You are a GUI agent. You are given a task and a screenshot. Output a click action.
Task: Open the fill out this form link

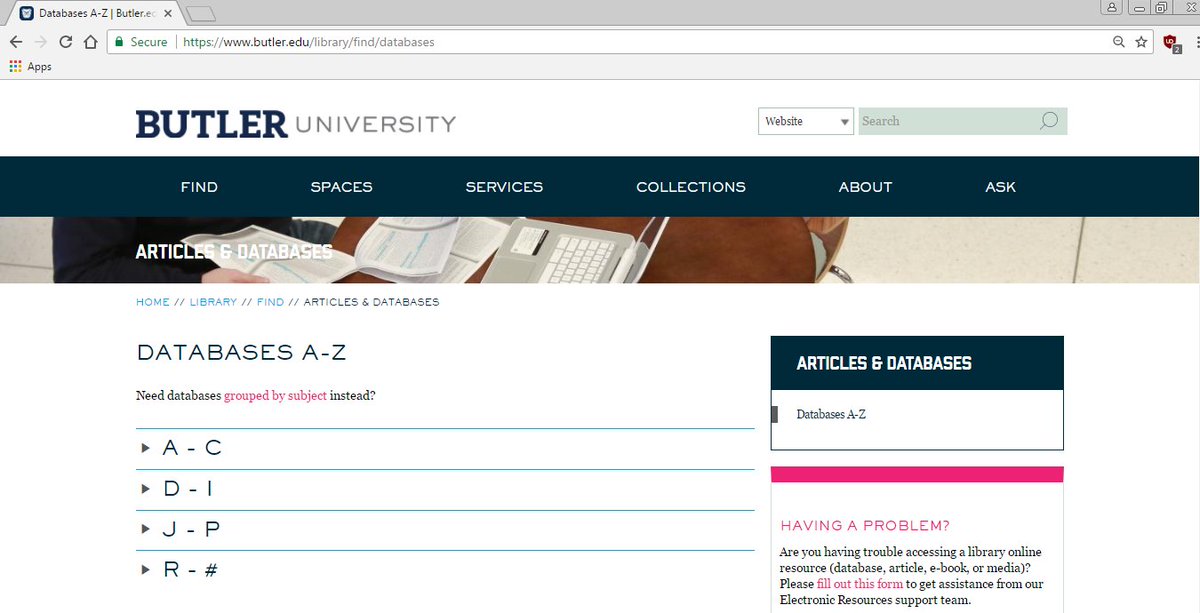(x=860, y=584)
